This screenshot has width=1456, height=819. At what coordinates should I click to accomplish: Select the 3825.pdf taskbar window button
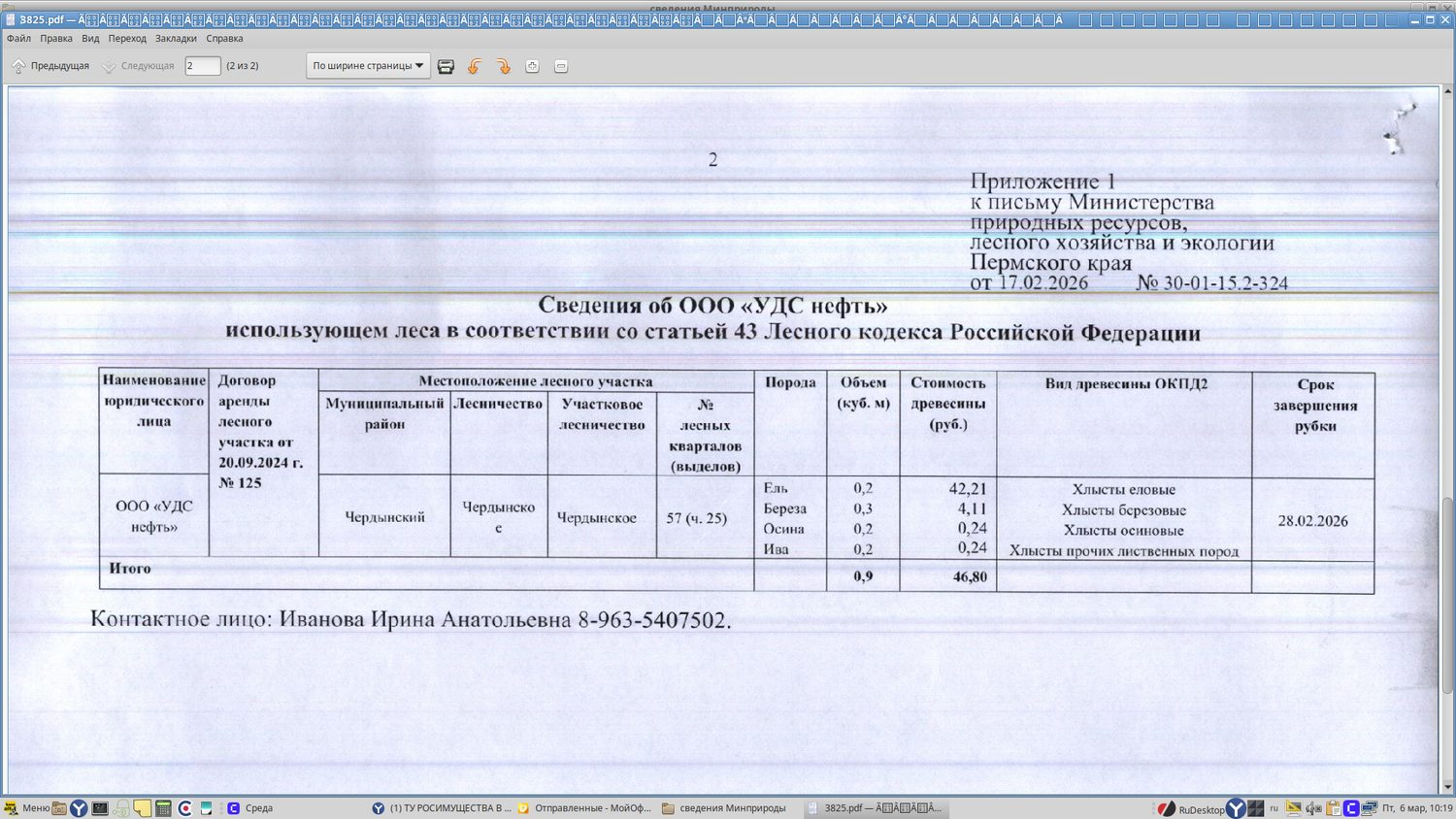(875, 808)
